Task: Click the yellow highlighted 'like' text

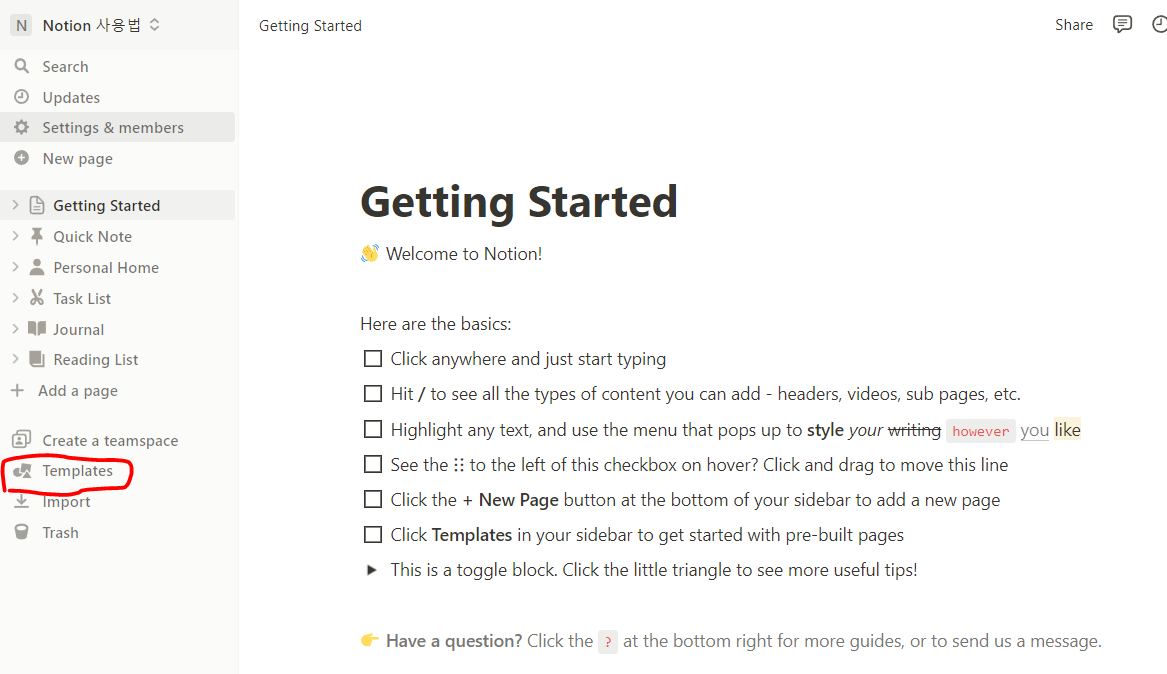Action: click(1067, 429)
